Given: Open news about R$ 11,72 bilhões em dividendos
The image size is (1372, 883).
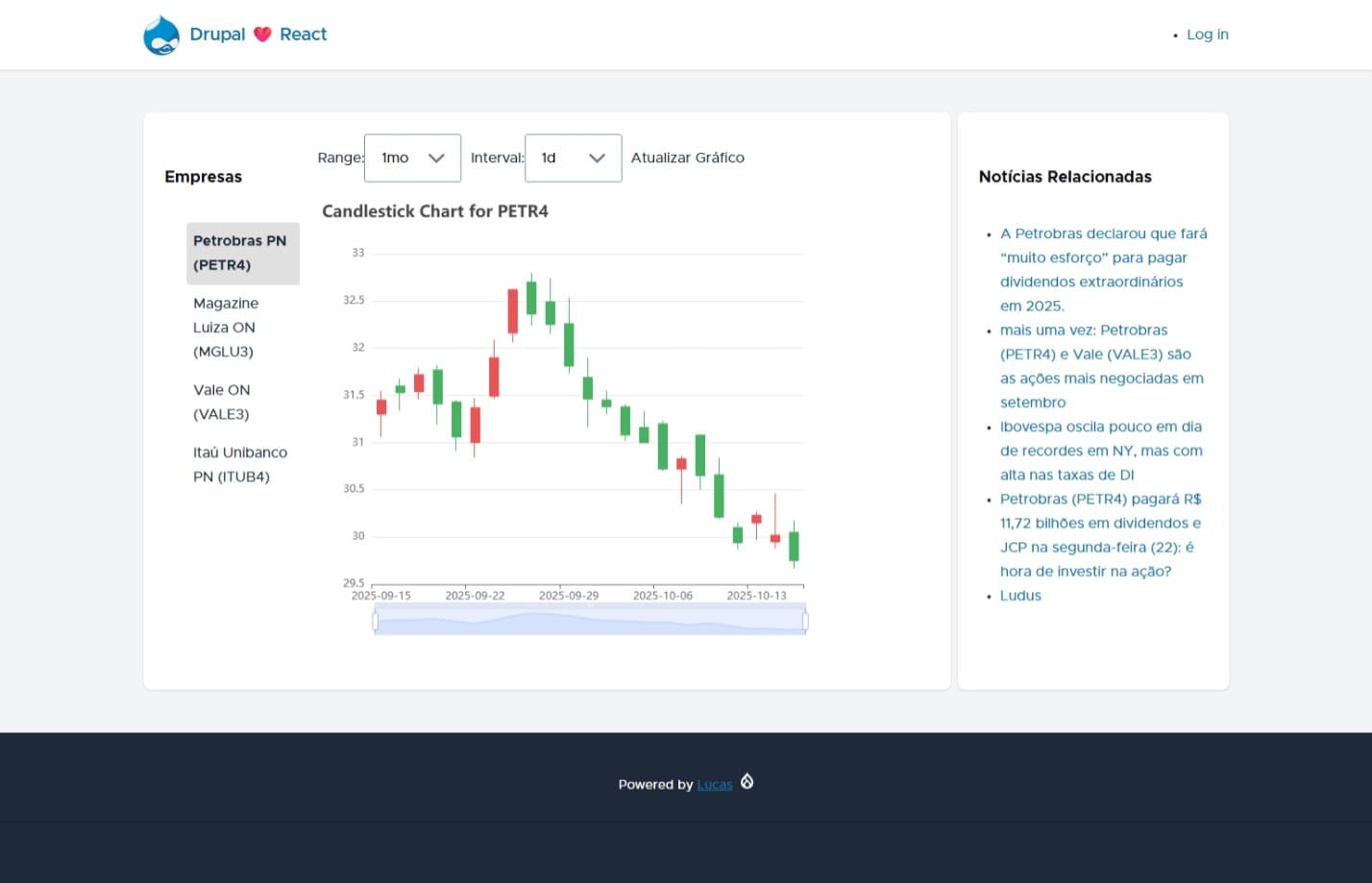Looking at the screenshot, I should (x=1101, y=535).
